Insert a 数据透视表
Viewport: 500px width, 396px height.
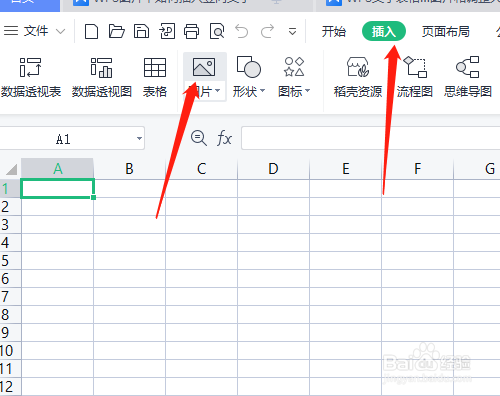(x=31, y=77)
